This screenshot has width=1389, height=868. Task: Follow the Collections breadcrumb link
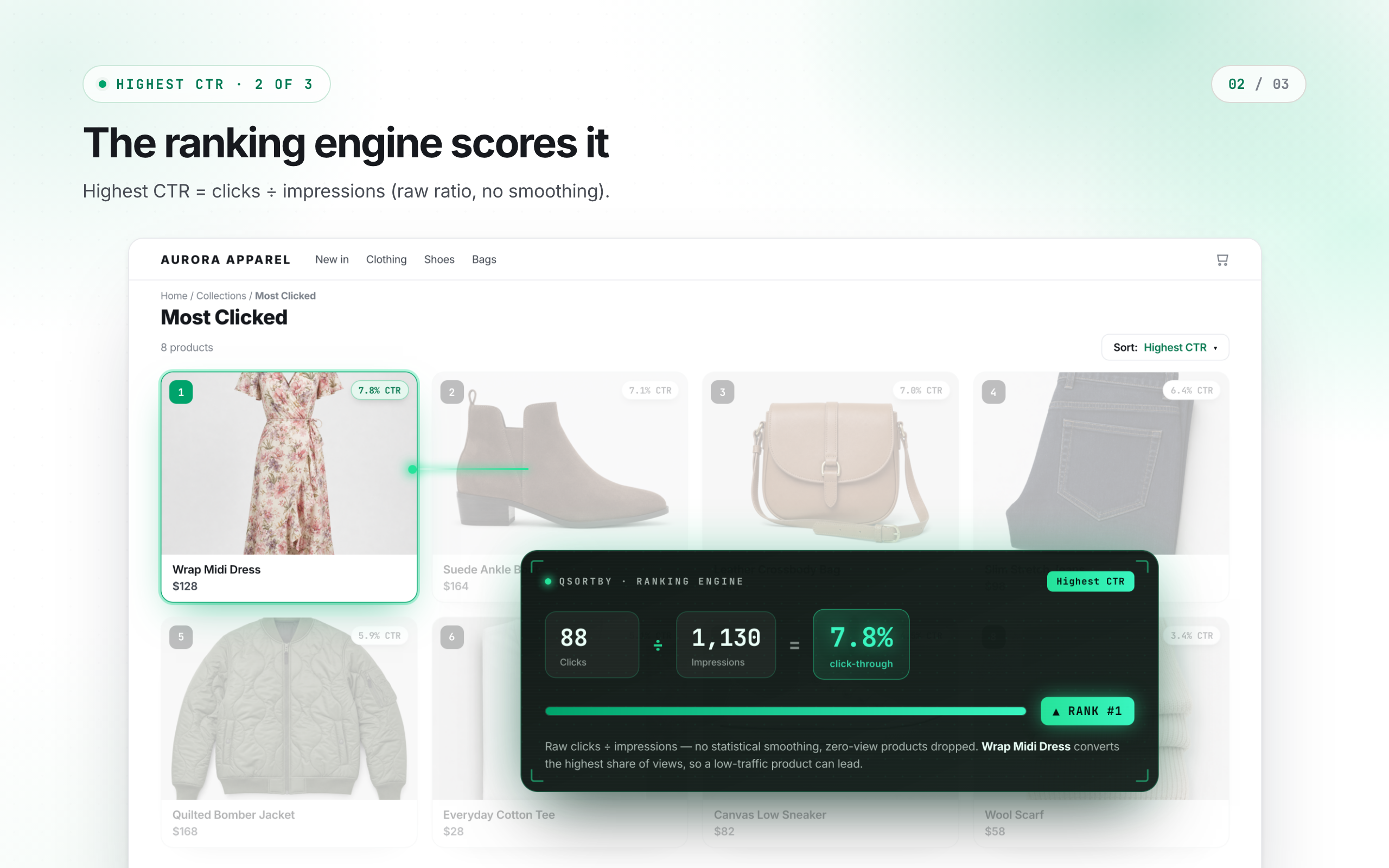221,296
